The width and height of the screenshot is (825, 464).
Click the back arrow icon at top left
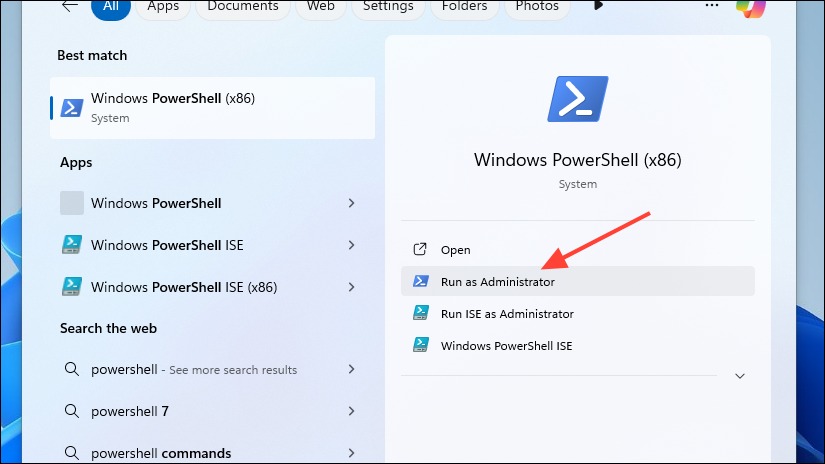[x=69, y=6]
